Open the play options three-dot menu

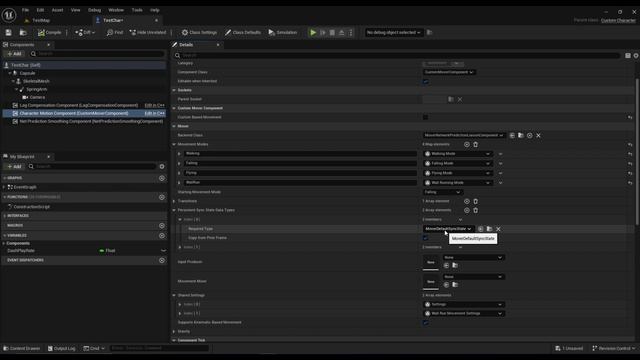coord(351,32)
